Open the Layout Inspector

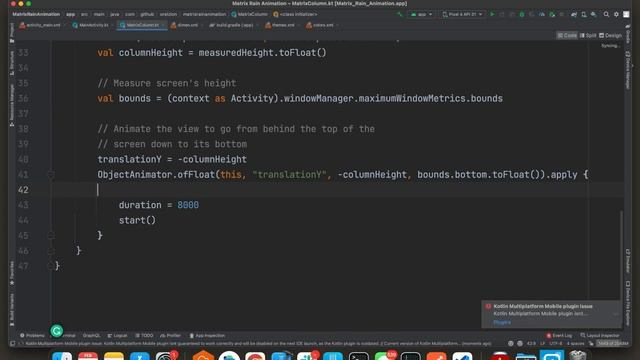pyautogui.click(x=600, y=336)
